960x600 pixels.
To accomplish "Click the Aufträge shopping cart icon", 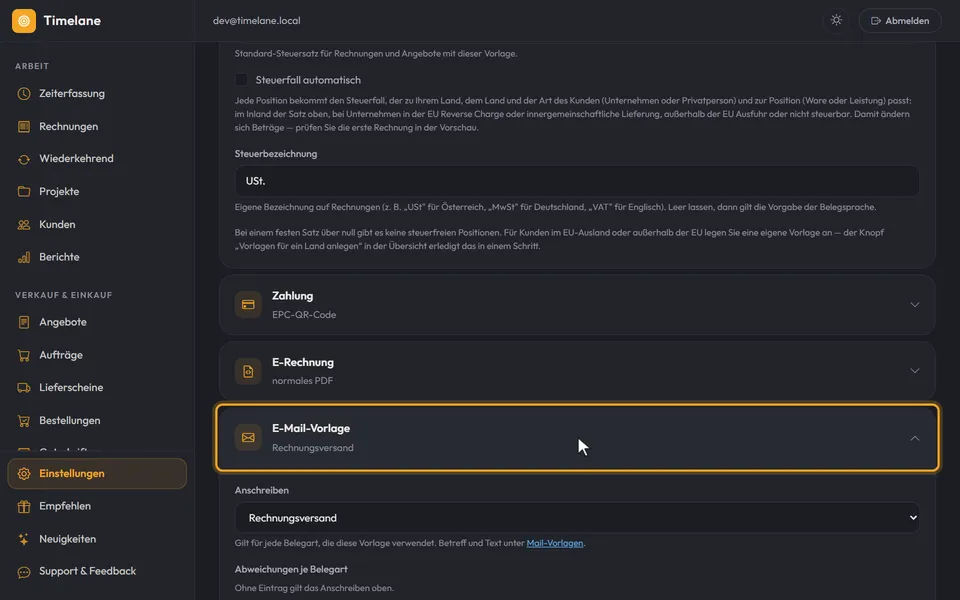I will (x=24, y=355).
